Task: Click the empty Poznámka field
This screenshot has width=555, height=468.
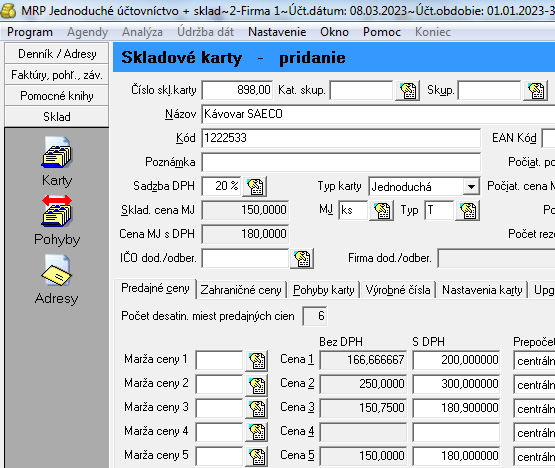Action: (341, 162)
